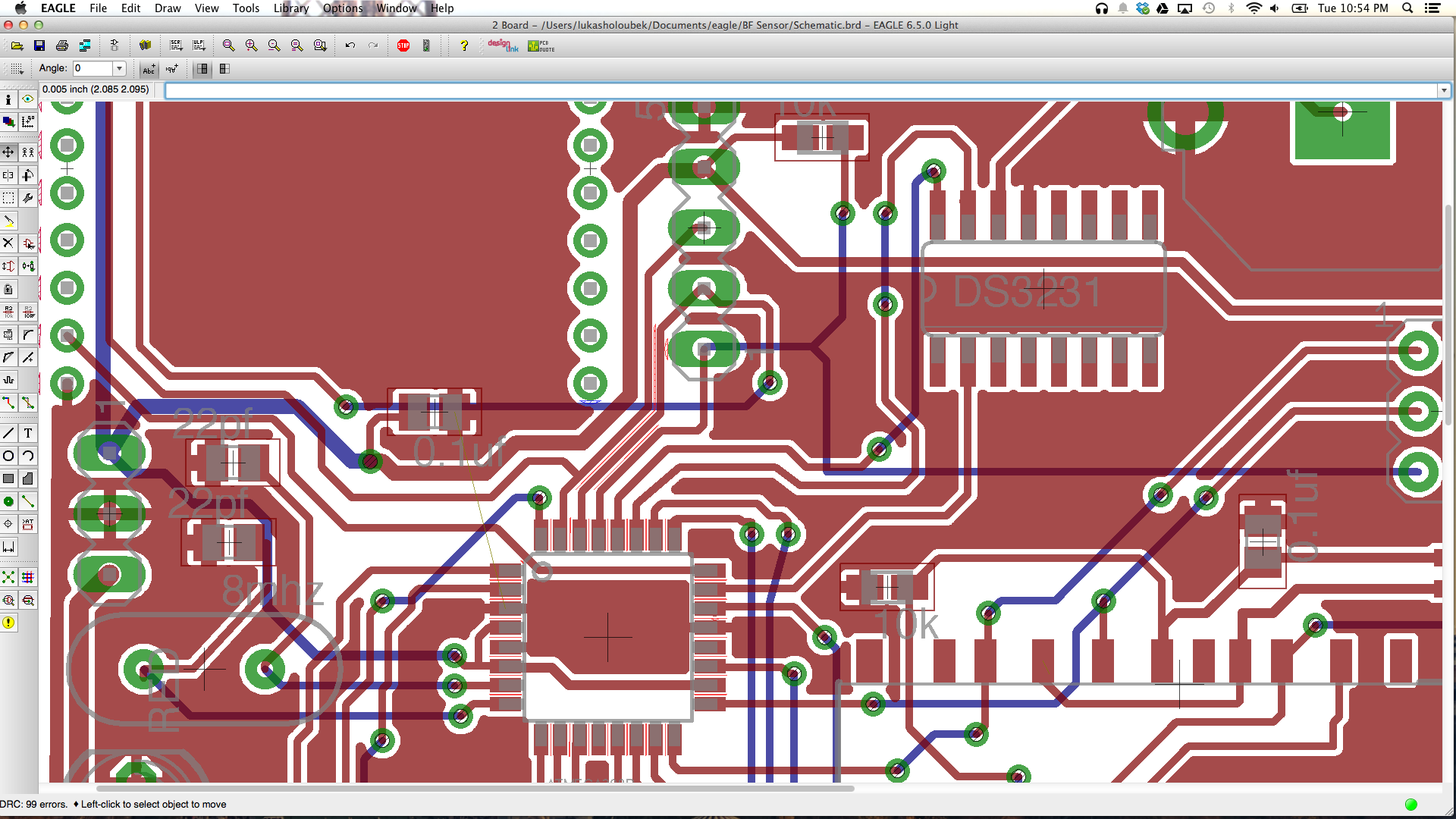Screen dimensions: 1456x819
Task: Open the grid settings dropdown
Action: point(16,69)
